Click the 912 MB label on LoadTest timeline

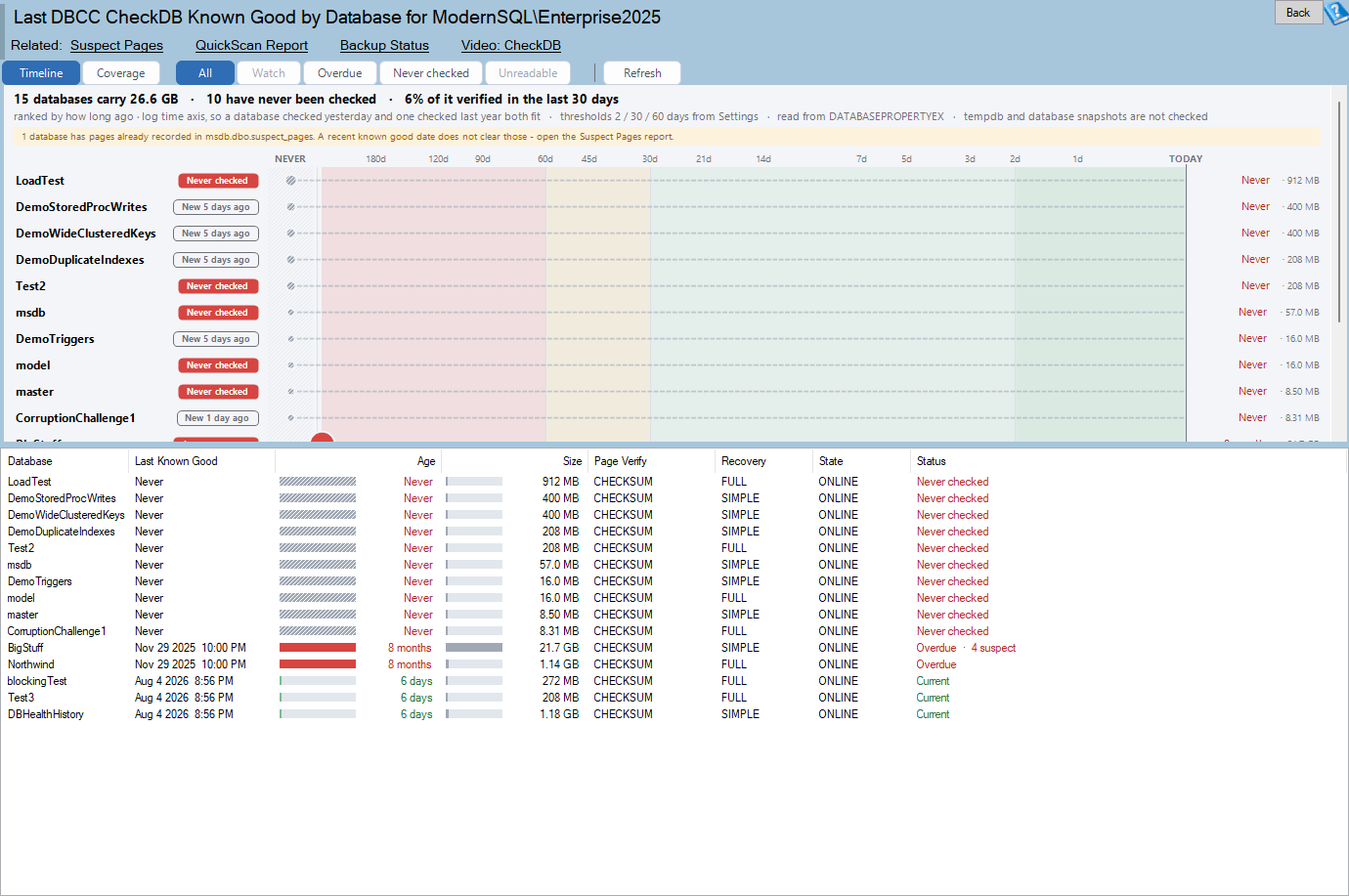tap(1303, 181)
